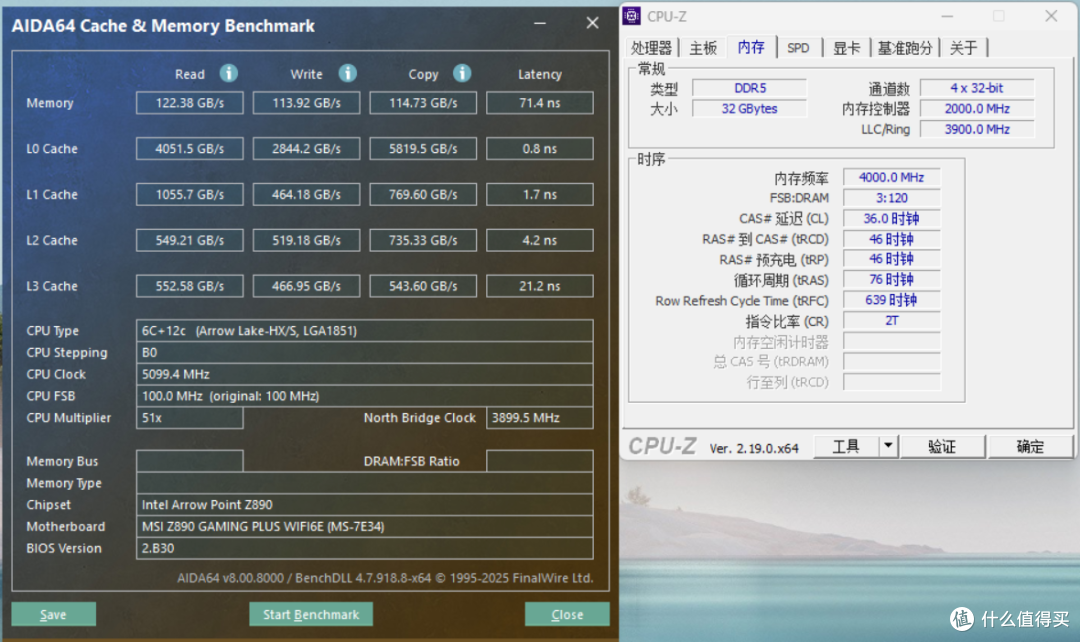Click the Read info icon in AIDA64
The height and width of the screenshot is (642, 1080).
229,73
